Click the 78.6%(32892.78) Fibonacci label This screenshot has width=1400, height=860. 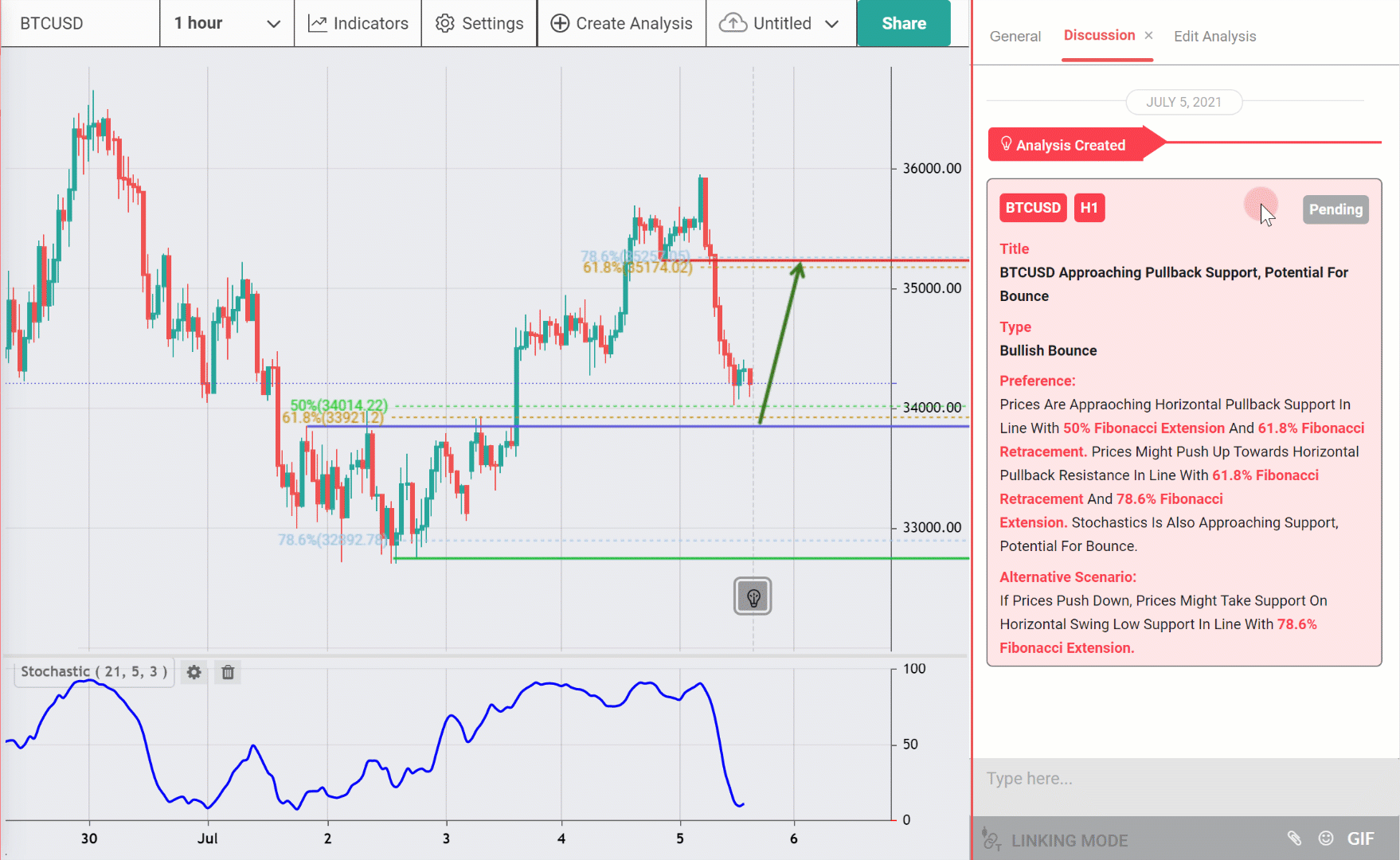pyautogui.click(x=333, y=540)
